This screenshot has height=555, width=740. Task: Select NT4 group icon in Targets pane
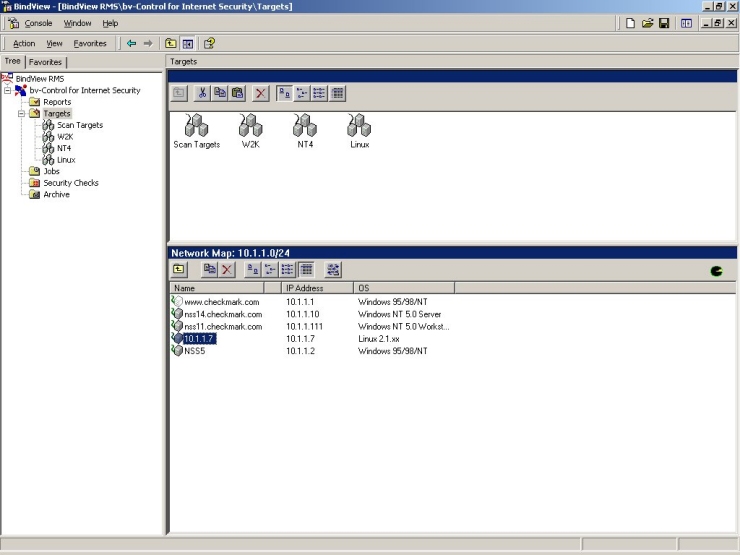coord(305,131)
